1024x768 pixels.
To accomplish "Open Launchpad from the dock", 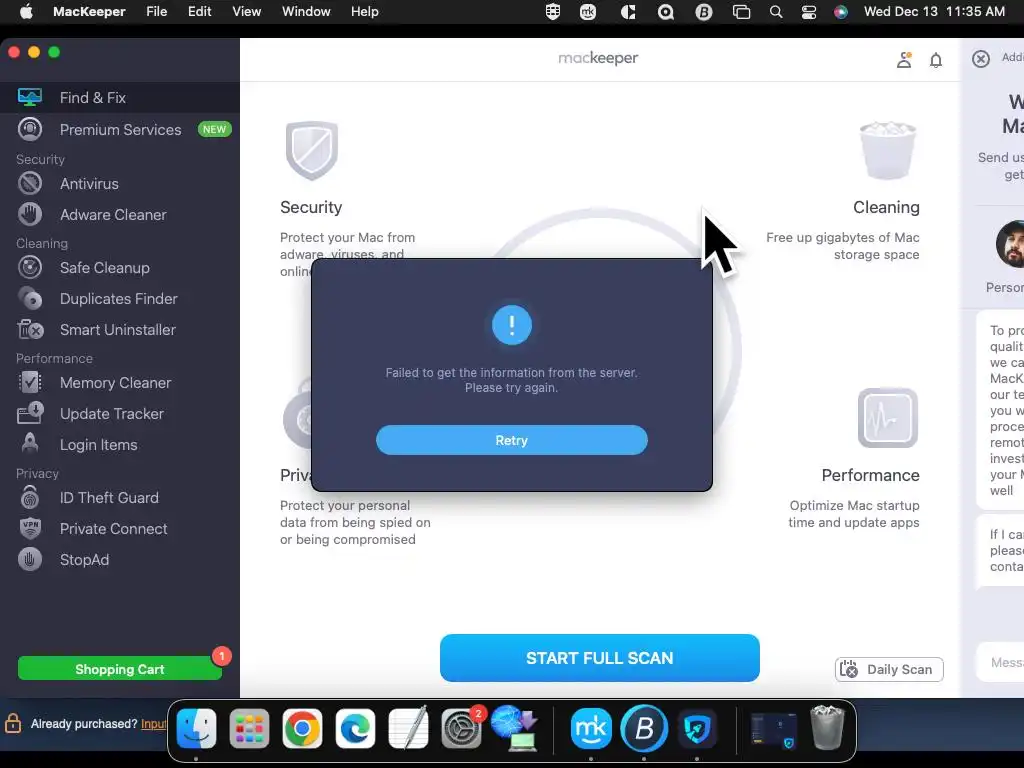I will 249,728.
